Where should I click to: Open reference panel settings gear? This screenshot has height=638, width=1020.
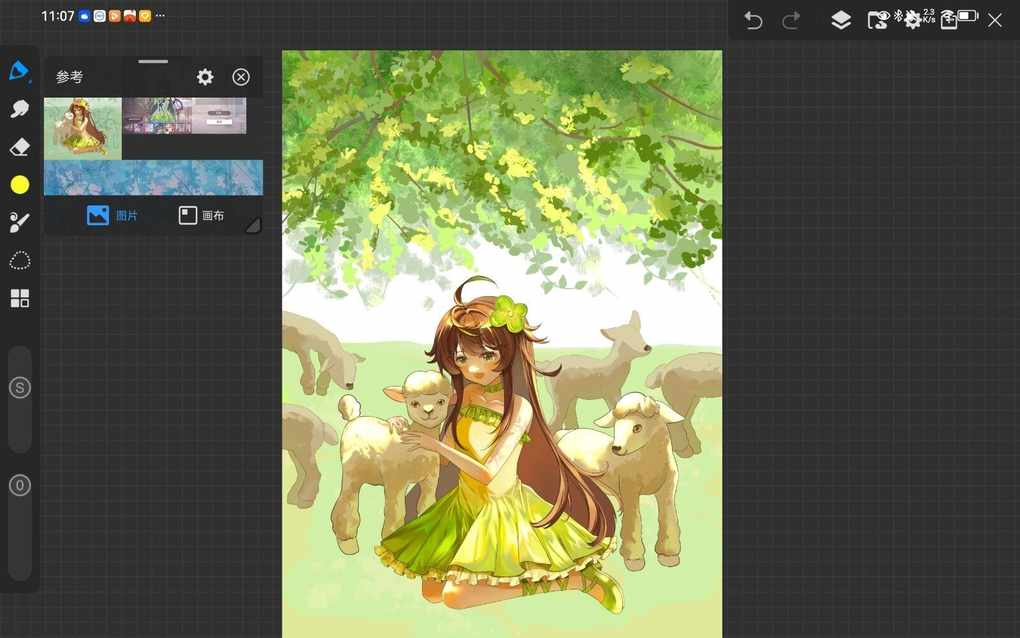(x=205, y=77)
